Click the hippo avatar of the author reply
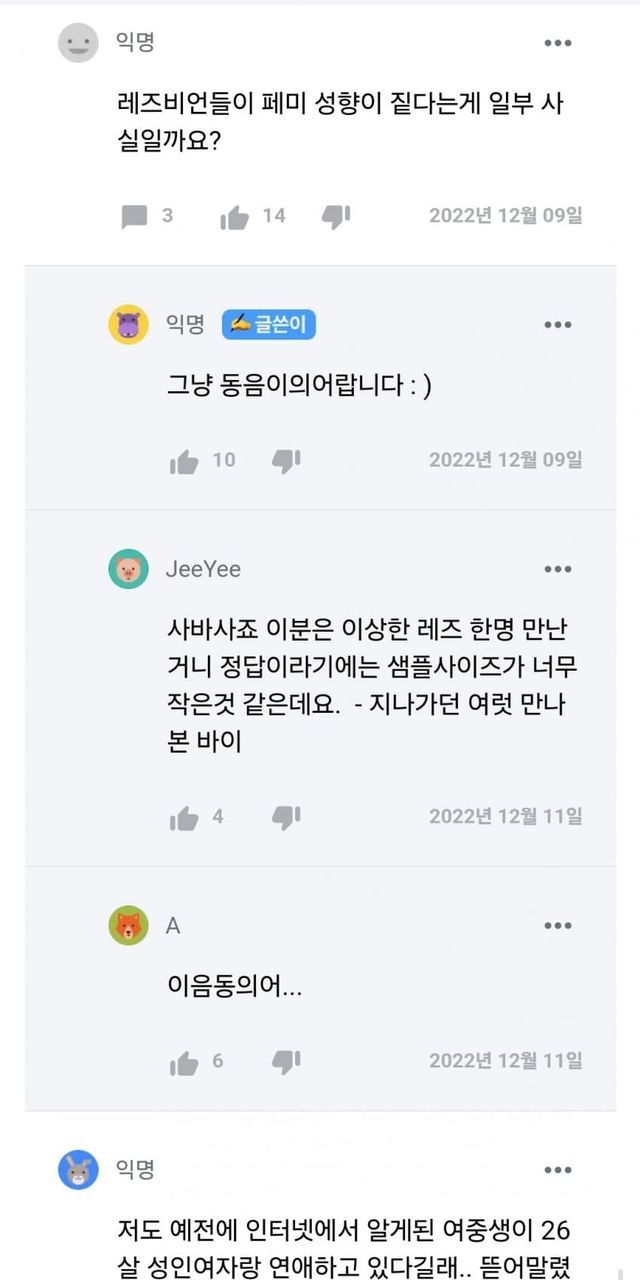Viewport: 640px width, 1280px height. 128,324
